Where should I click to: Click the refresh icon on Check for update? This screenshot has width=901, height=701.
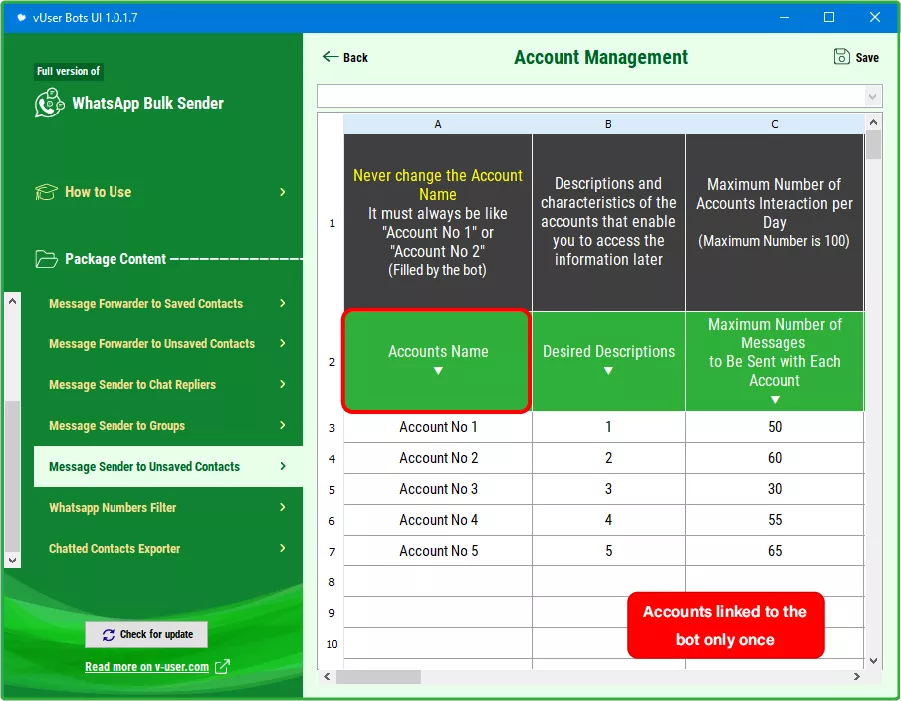click(109, 634)
